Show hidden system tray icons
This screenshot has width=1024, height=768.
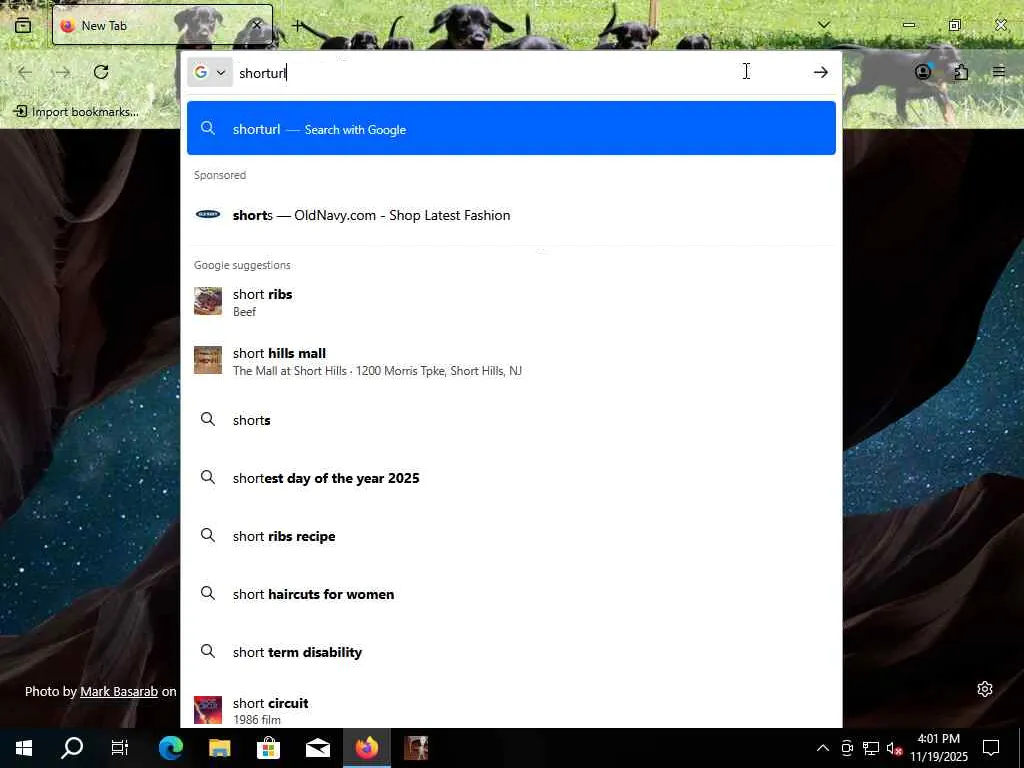[823, 748]
